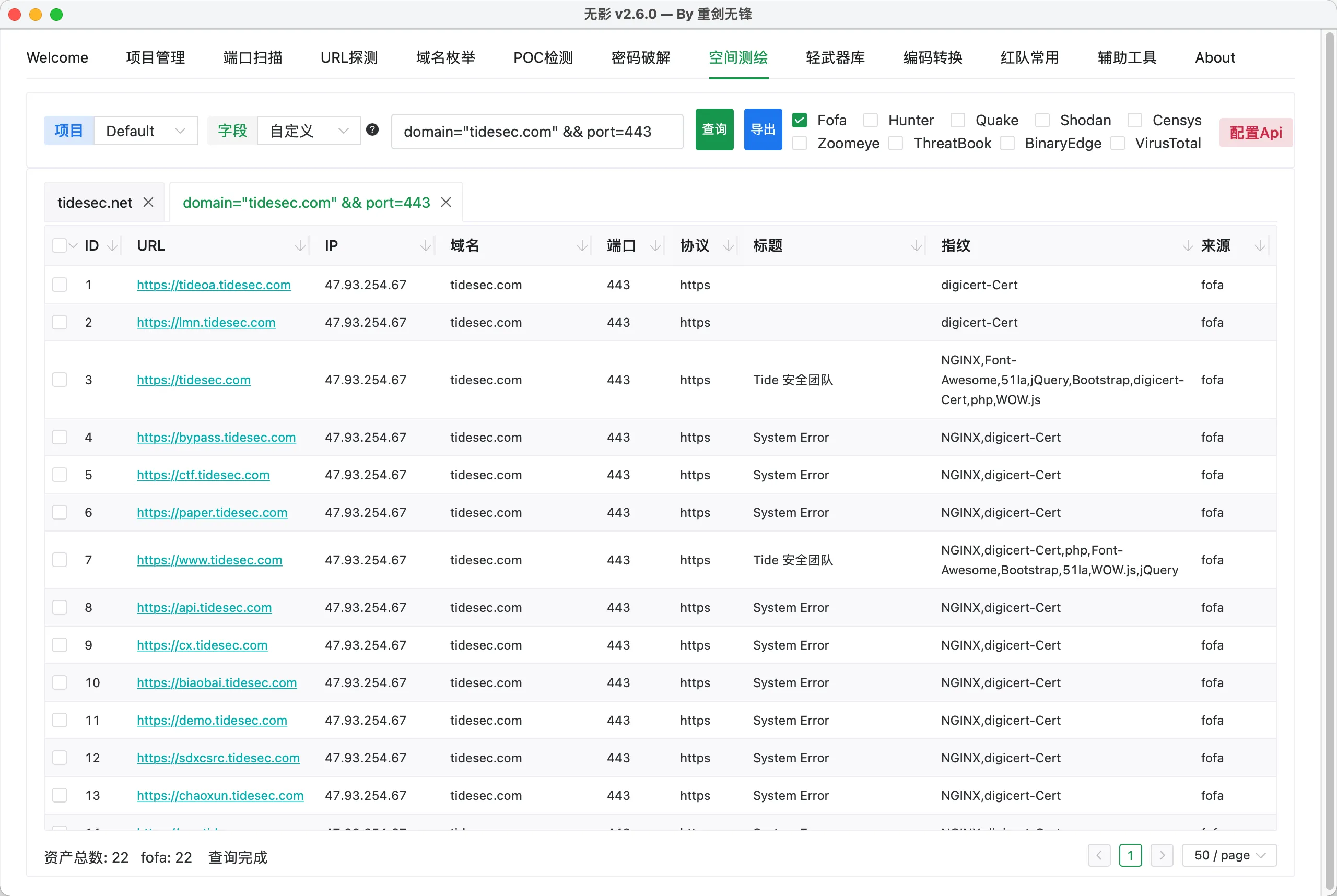Click the green 查询 button
This screenshot has height=896, width=1337.
click(x=714, y=129)
